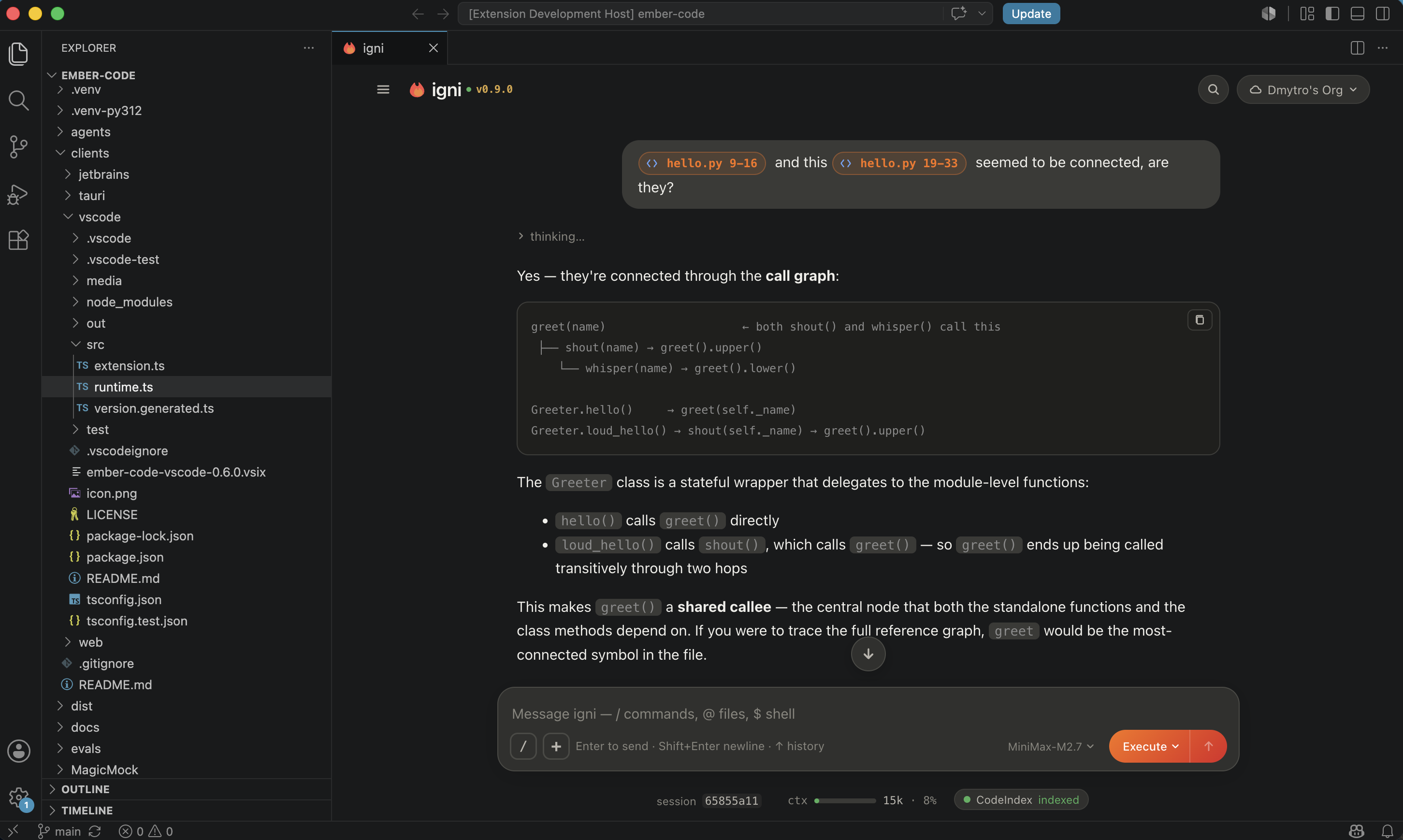Click the slash commands button
This screenshot has width=1403, height=840.
pos(523,746)
